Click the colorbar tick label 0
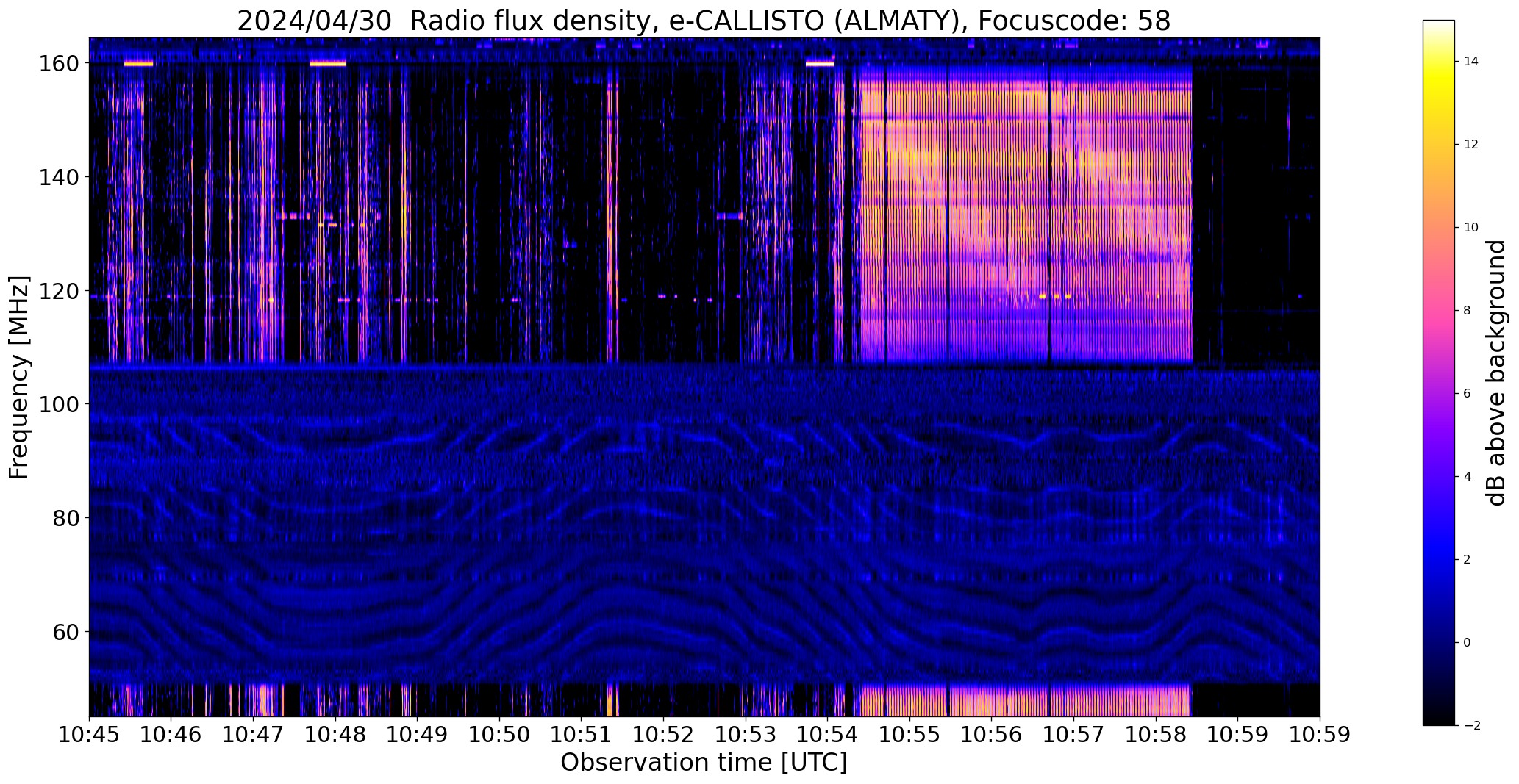This screenshot has width=1519, height=784. click(1468, 643)
